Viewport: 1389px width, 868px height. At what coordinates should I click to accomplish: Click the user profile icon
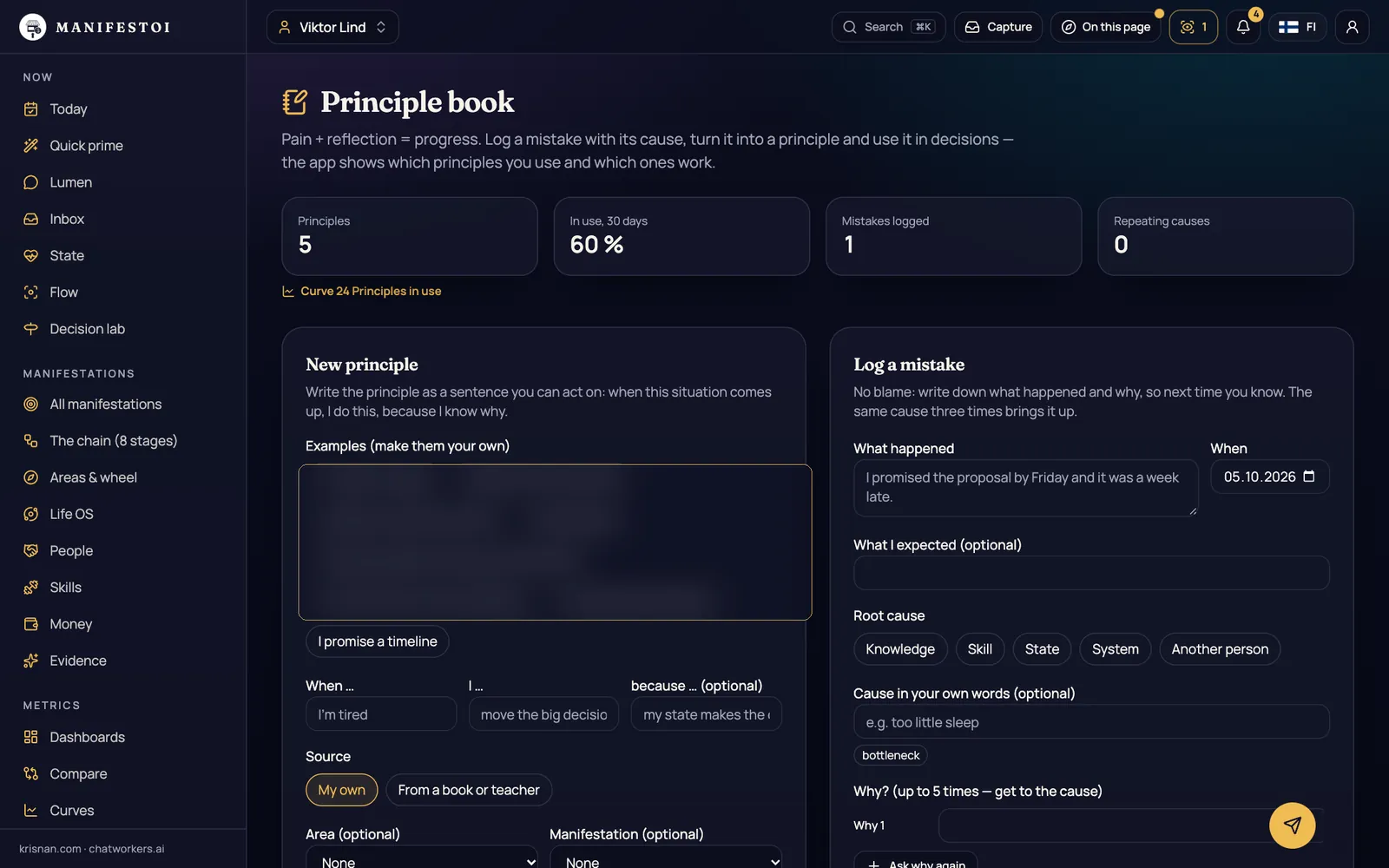click(x=1352, y=27)
